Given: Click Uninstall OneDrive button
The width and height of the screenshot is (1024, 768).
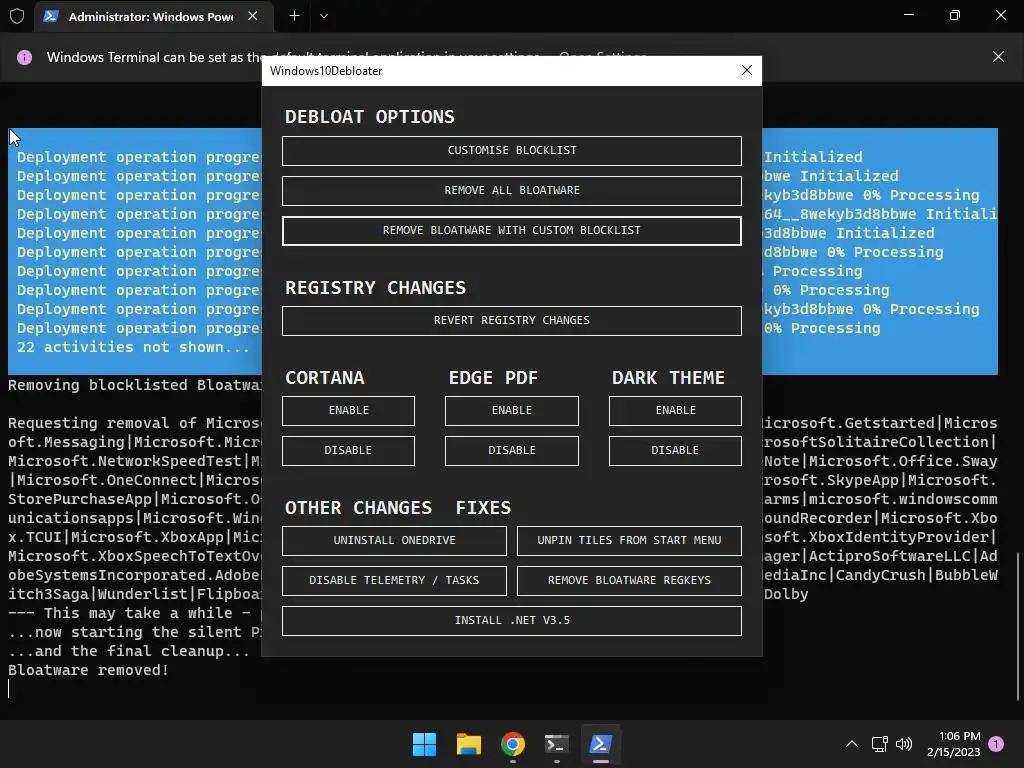Looking at the screenshot, I should click(x=394, y=540).
